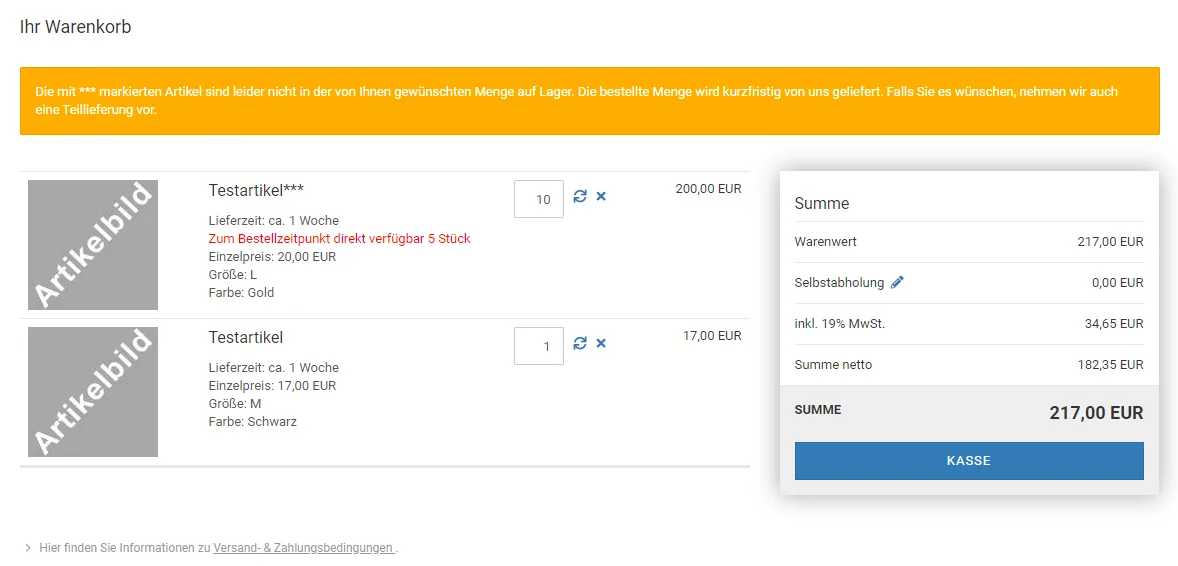Click the Ihr Warenkorb heading
This screenshot has width=1178, height=566.
pos(76,27)
